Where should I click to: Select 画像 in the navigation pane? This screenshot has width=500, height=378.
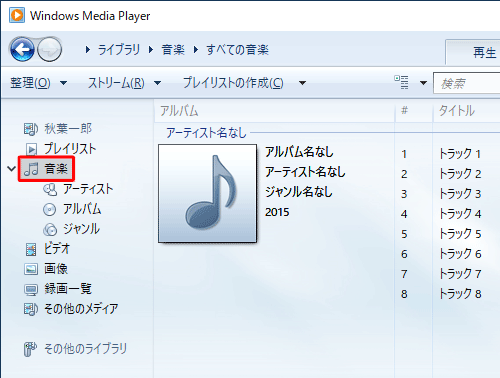56,269
